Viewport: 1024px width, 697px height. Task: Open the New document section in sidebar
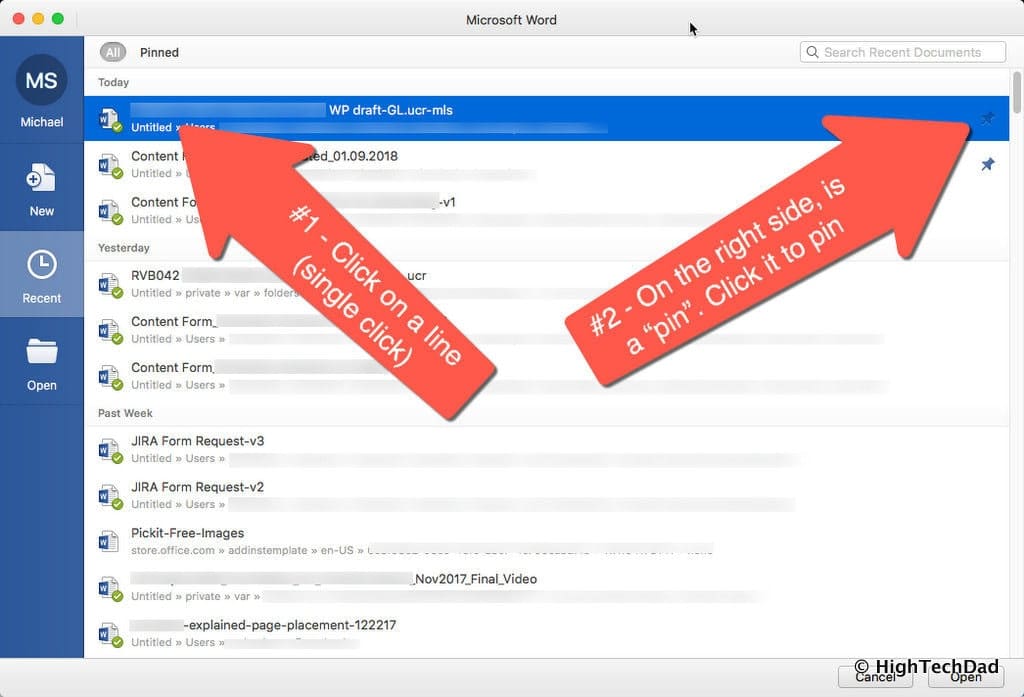(41, 187)
